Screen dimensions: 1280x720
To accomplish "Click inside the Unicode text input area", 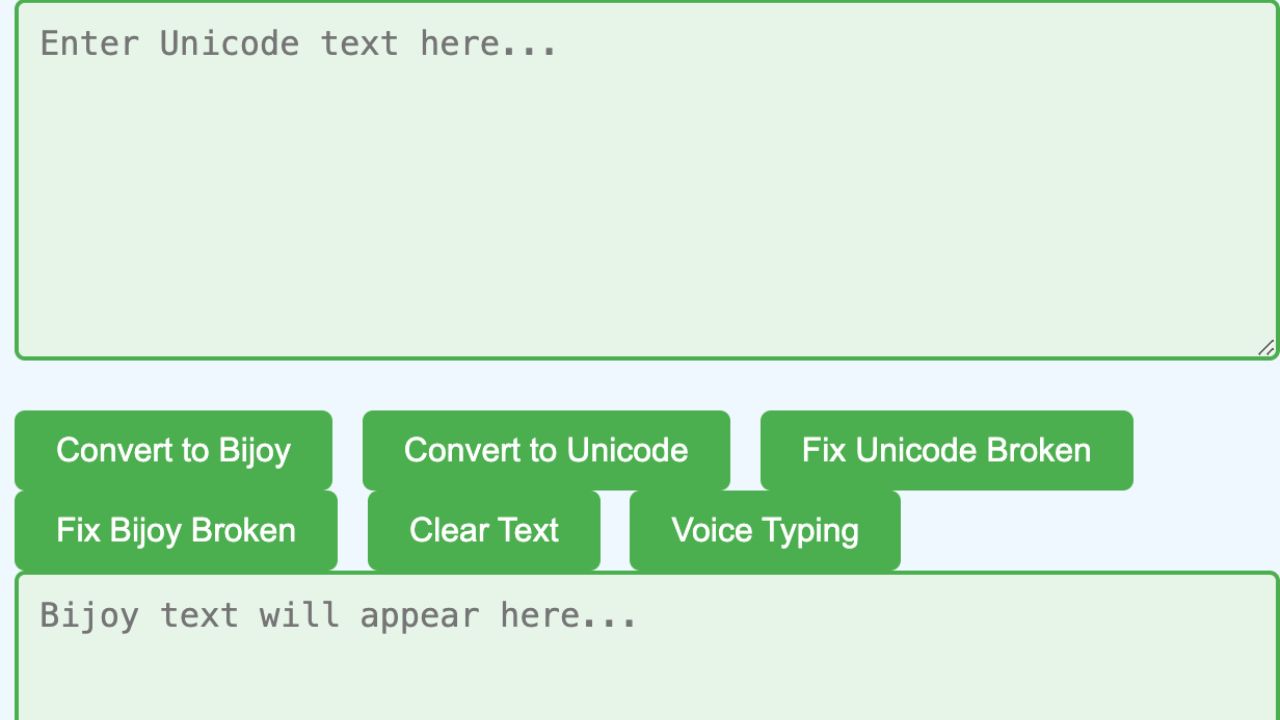I will point(640,180).
